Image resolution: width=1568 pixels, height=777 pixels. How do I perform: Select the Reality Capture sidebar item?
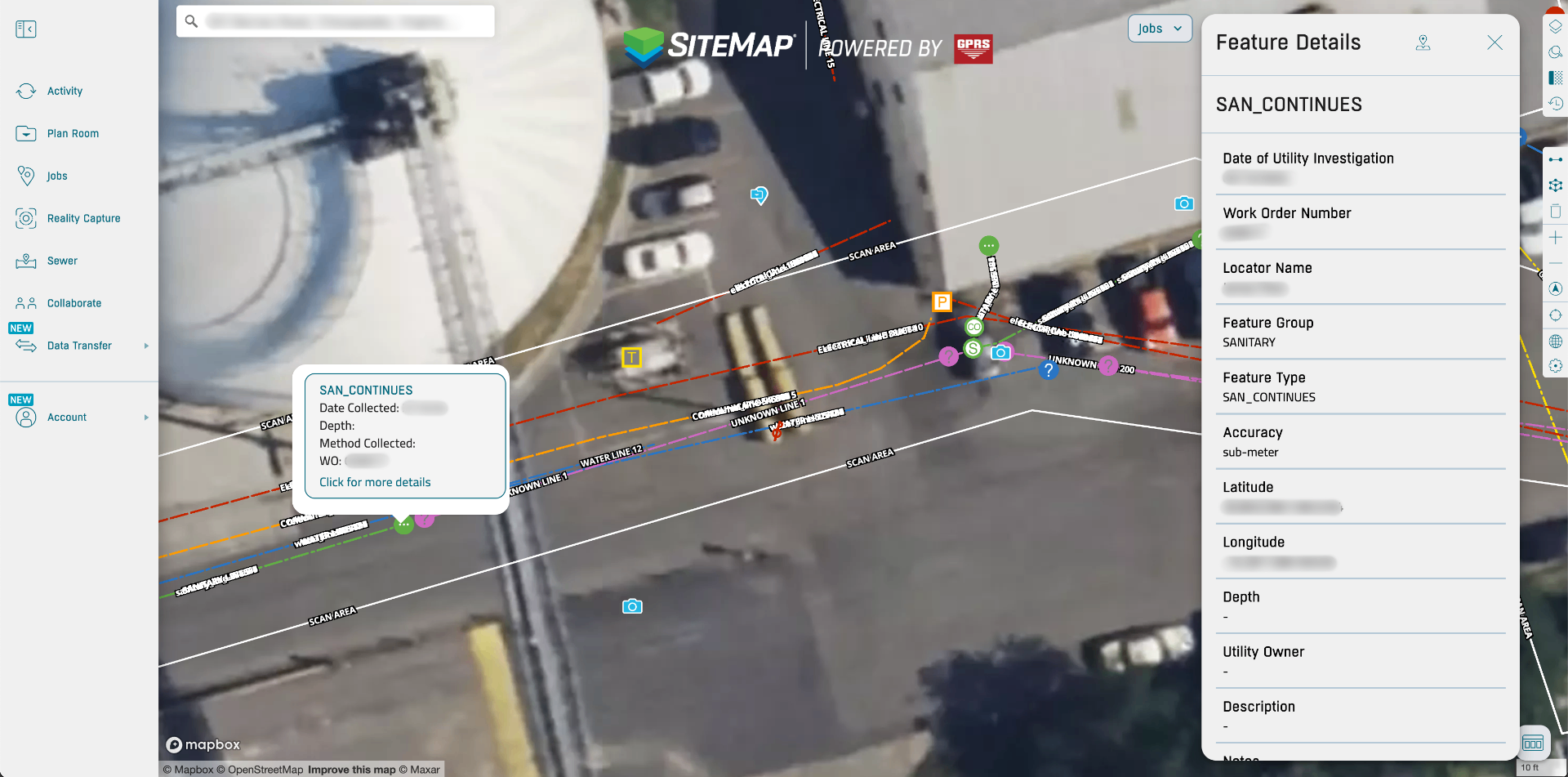click(x=83, y=218)
